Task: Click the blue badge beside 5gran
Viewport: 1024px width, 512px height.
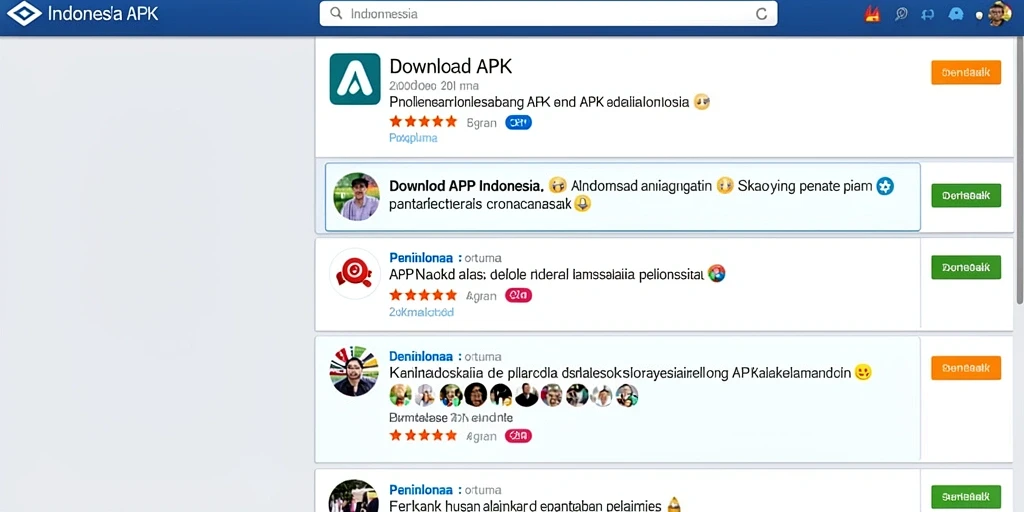Action: [519, 122]
